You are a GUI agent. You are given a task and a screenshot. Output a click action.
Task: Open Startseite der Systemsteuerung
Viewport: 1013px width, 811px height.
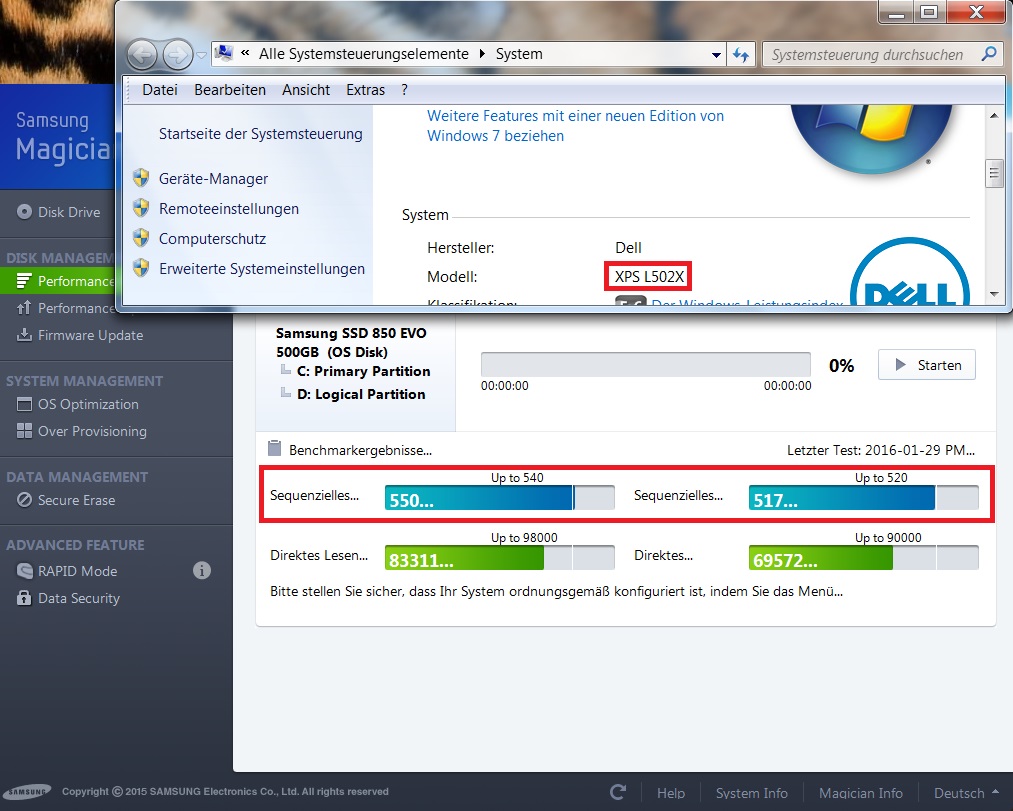[260, 134]
